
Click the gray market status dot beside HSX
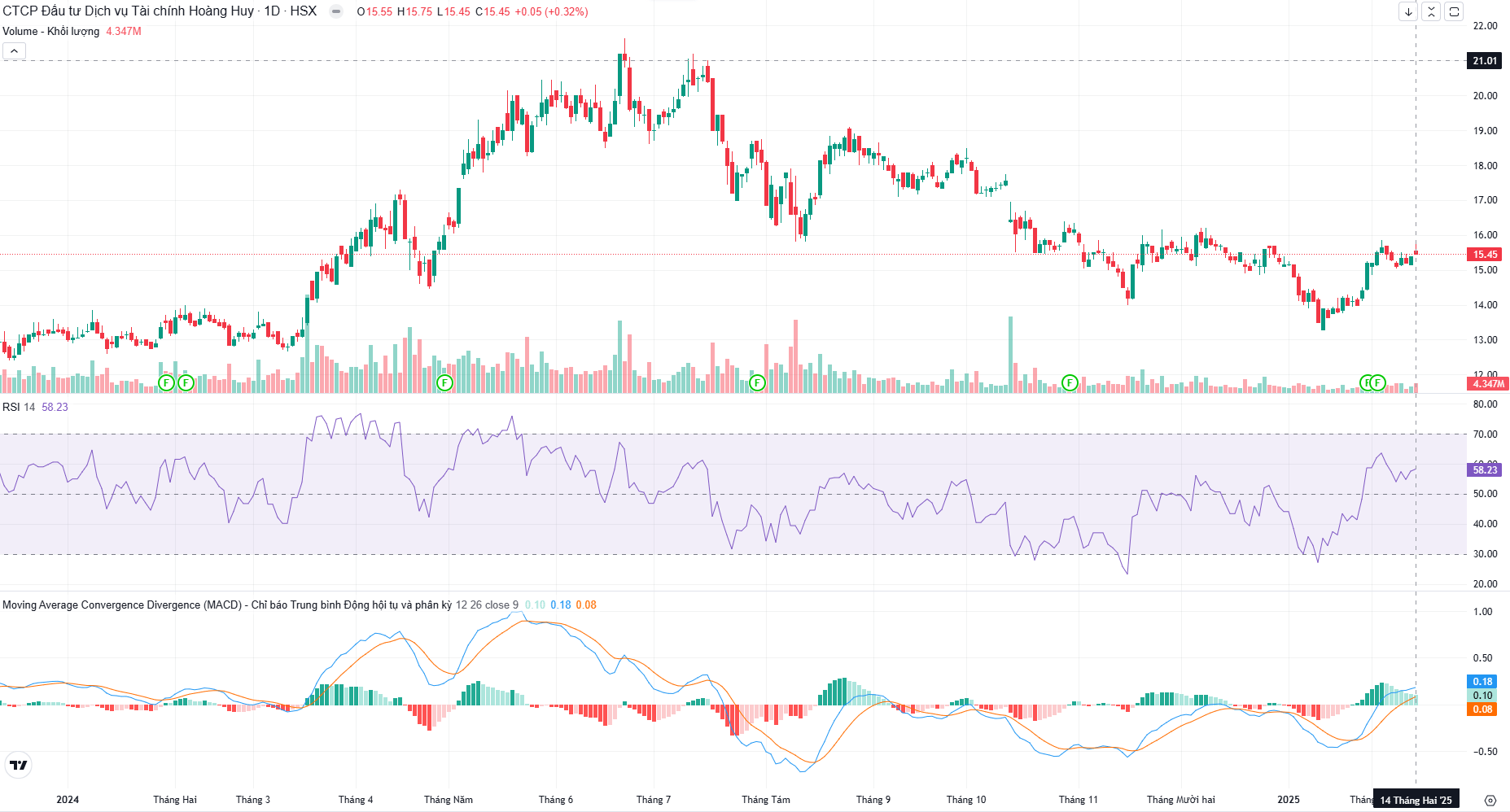[x=335, y=11]
